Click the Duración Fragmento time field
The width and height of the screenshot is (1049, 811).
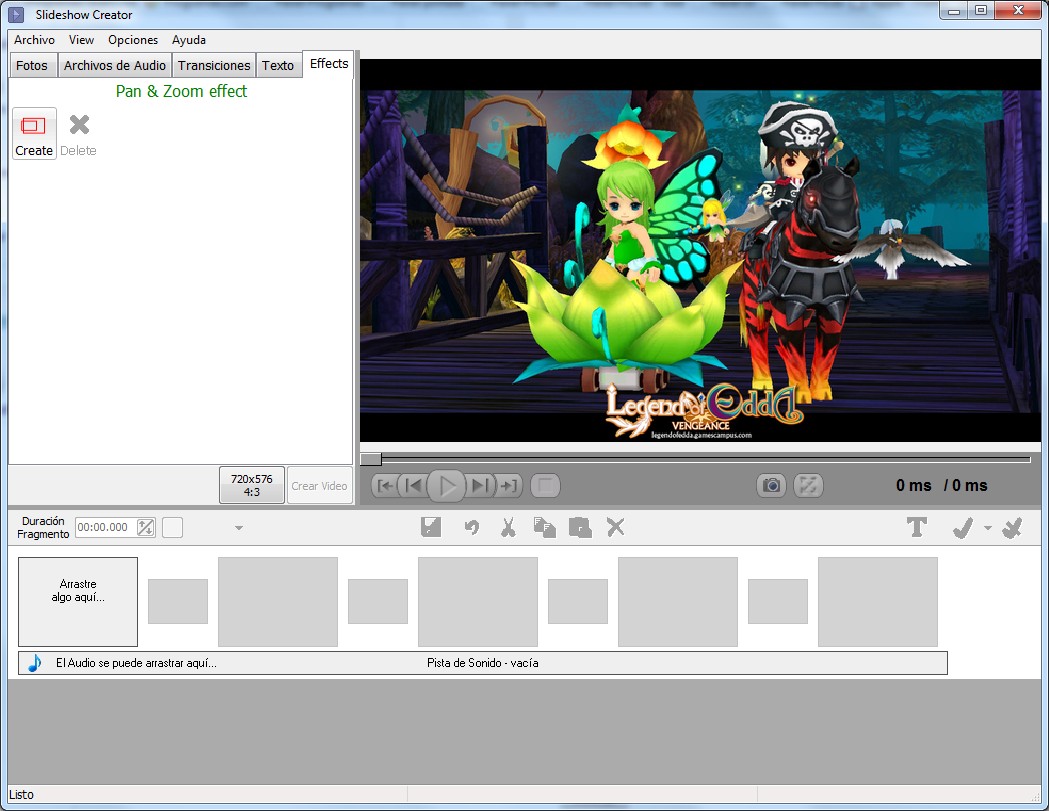click(116, 527)
